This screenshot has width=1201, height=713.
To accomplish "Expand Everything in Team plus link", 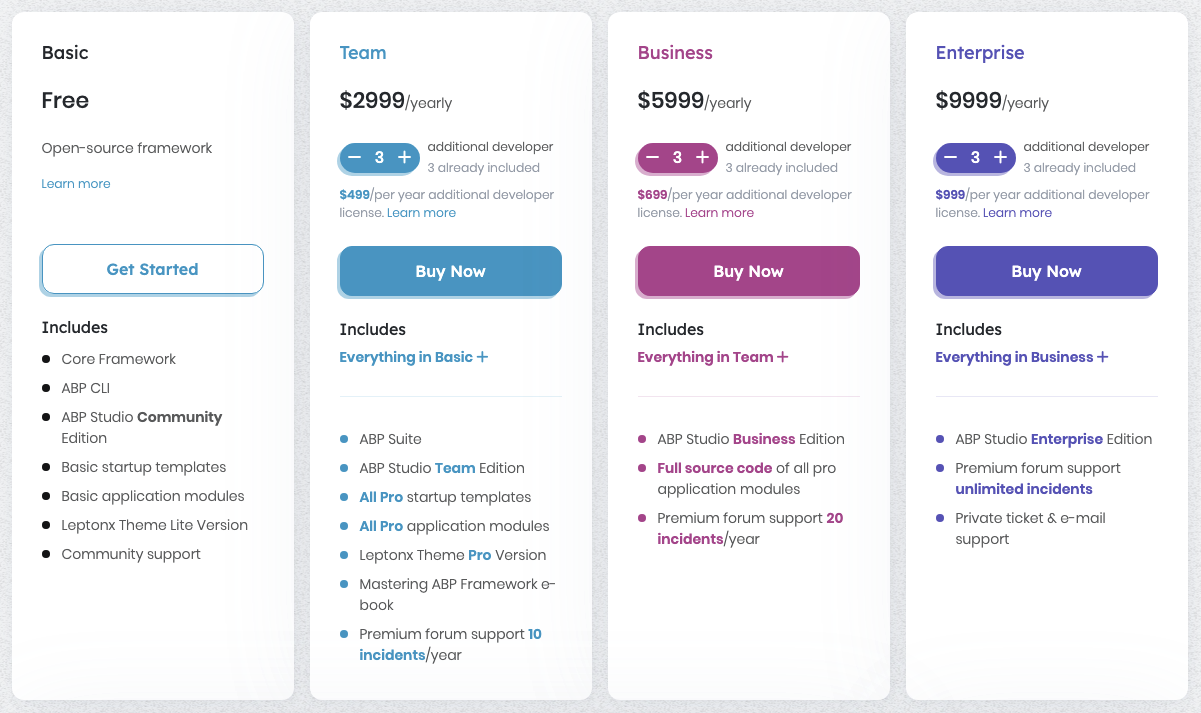I will [x=712, y=357].
